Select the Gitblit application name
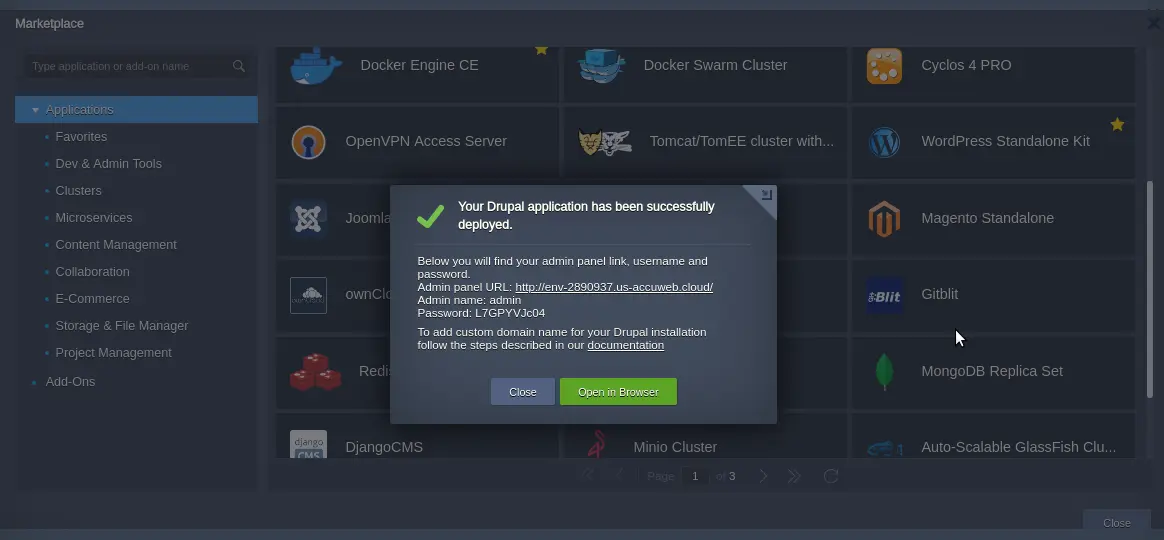1164x540 pixels. pos(939,294)
